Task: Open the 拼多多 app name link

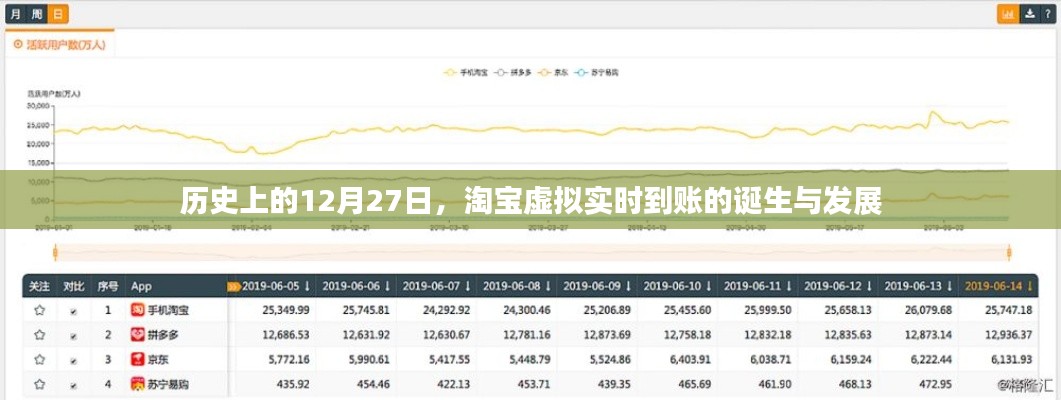Action: [164, 335]
